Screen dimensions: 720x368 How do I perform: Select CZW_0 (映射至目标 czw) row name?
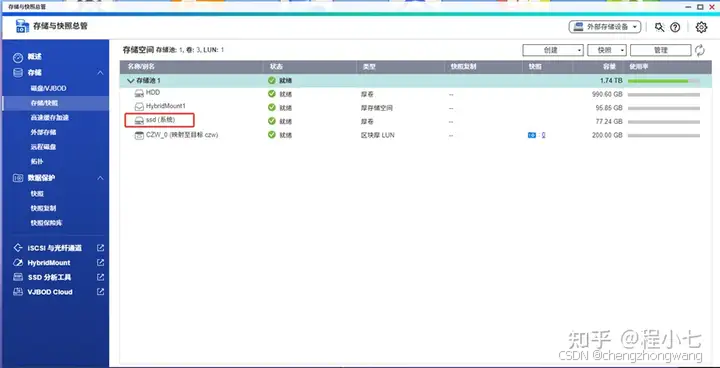click(182, 135)
